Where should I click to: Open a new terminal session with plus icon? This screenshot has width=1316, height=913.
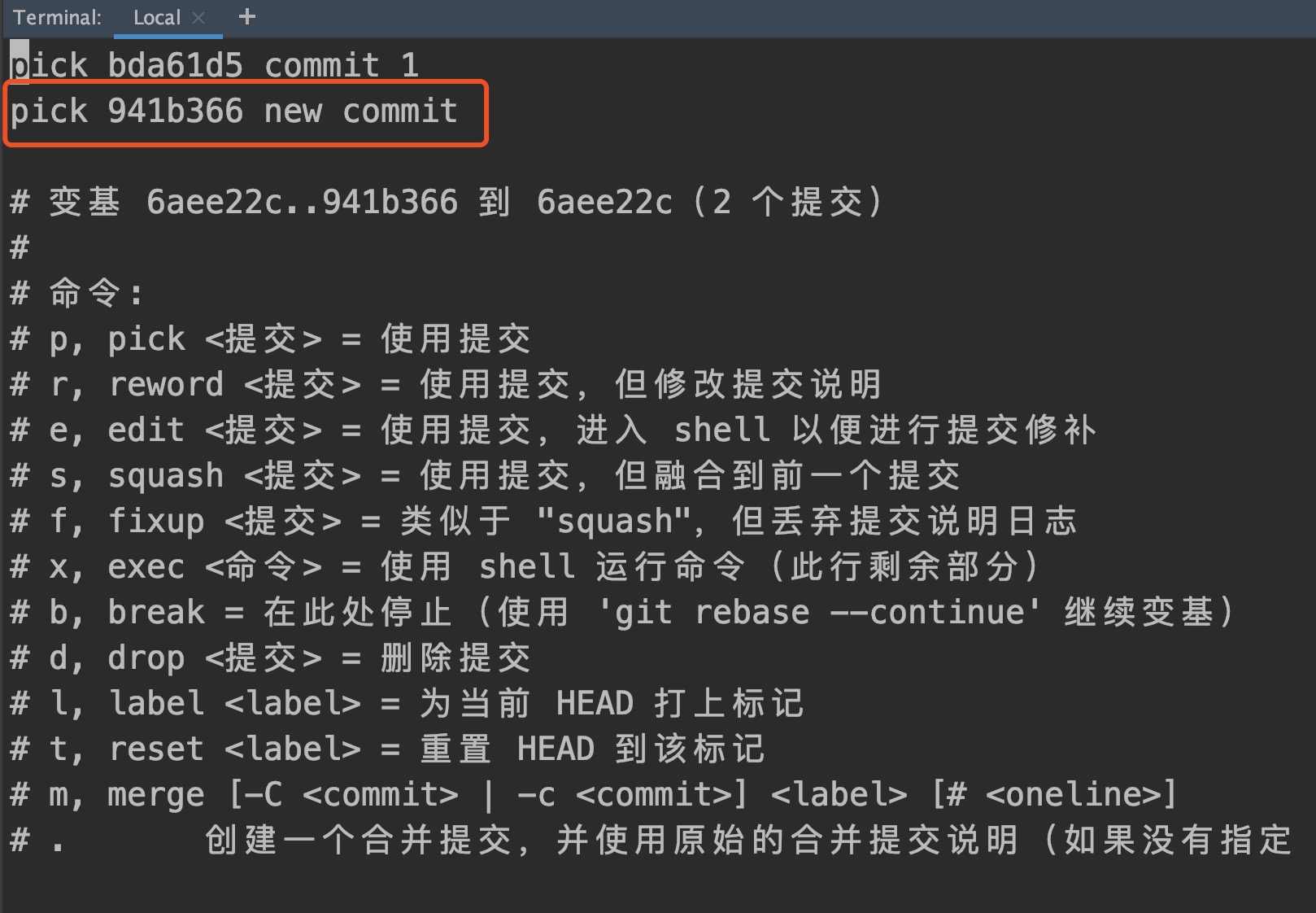pos(247,17)
